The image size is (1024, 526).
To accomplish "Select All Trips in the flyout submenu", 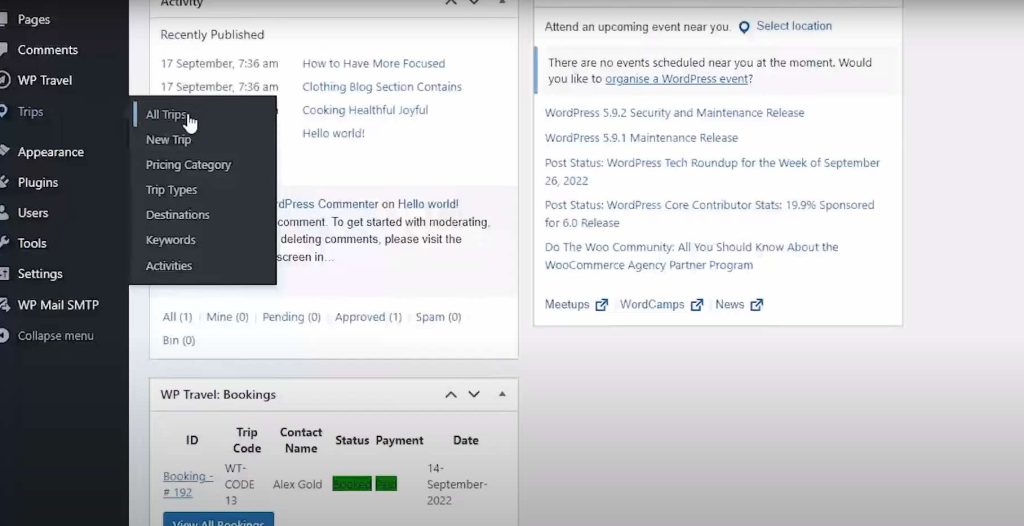I will tap(166, 114).
